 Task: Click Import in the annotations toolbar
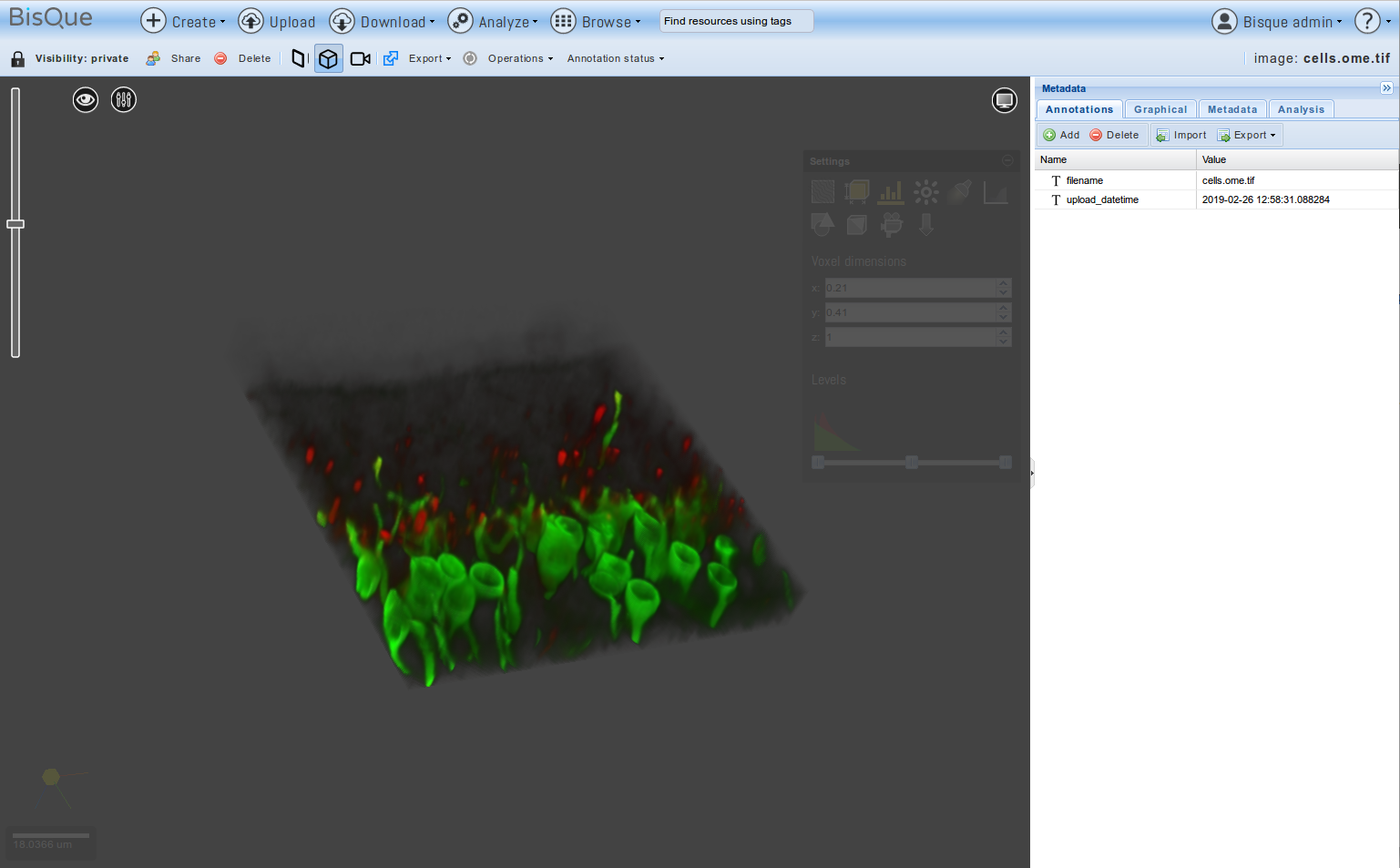[1181, 135]
